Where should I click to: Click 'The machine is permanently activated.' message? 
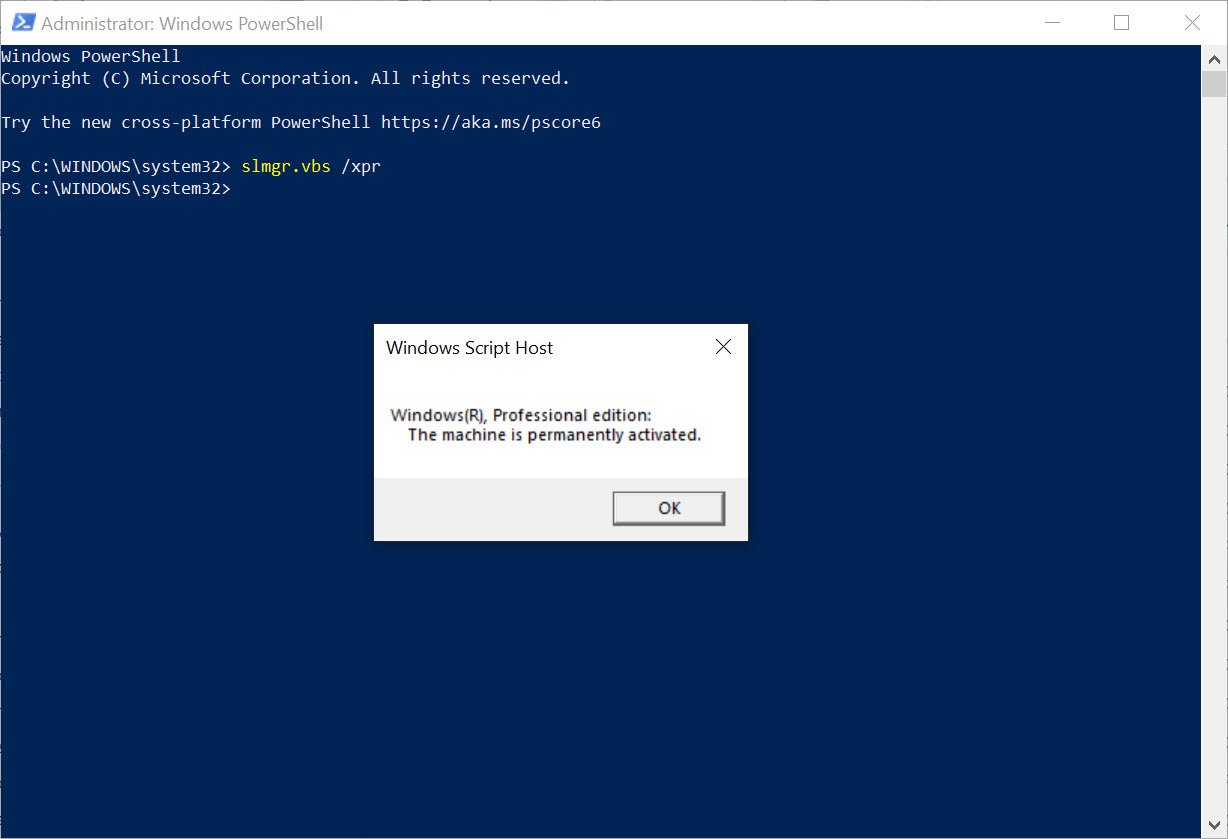coord(554,435)
